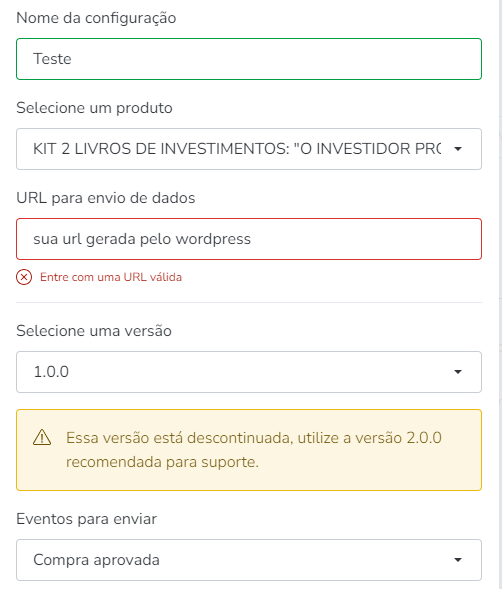Open the Compra aprovada events dropdown
The width and height of the screenshot is (502, 589).
pyautogui.click(x=249, y=560)
